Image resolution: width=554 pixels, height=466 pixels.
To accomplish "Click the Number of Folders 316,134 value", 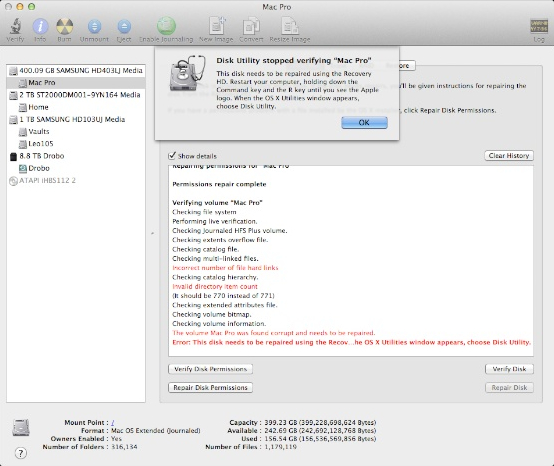I will (x=124, y=447).
